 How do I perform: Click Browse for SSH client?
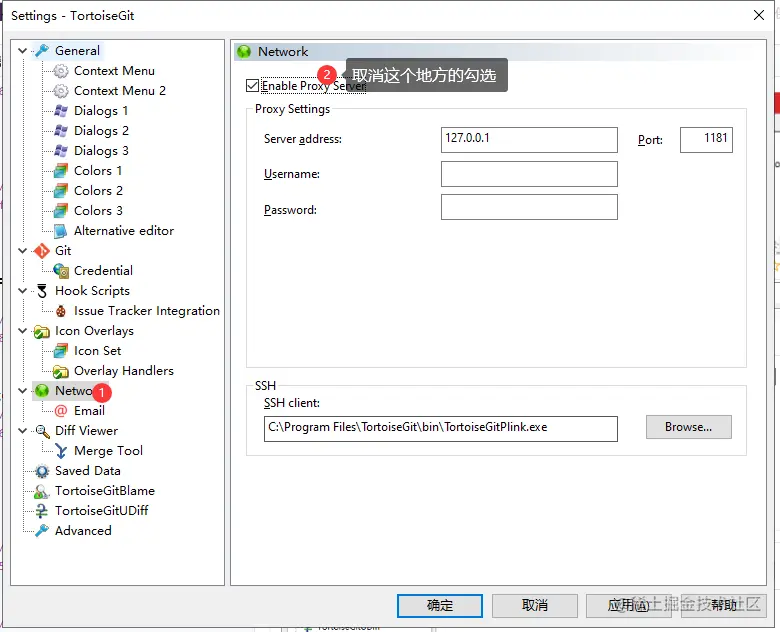(x=688, y=427)
